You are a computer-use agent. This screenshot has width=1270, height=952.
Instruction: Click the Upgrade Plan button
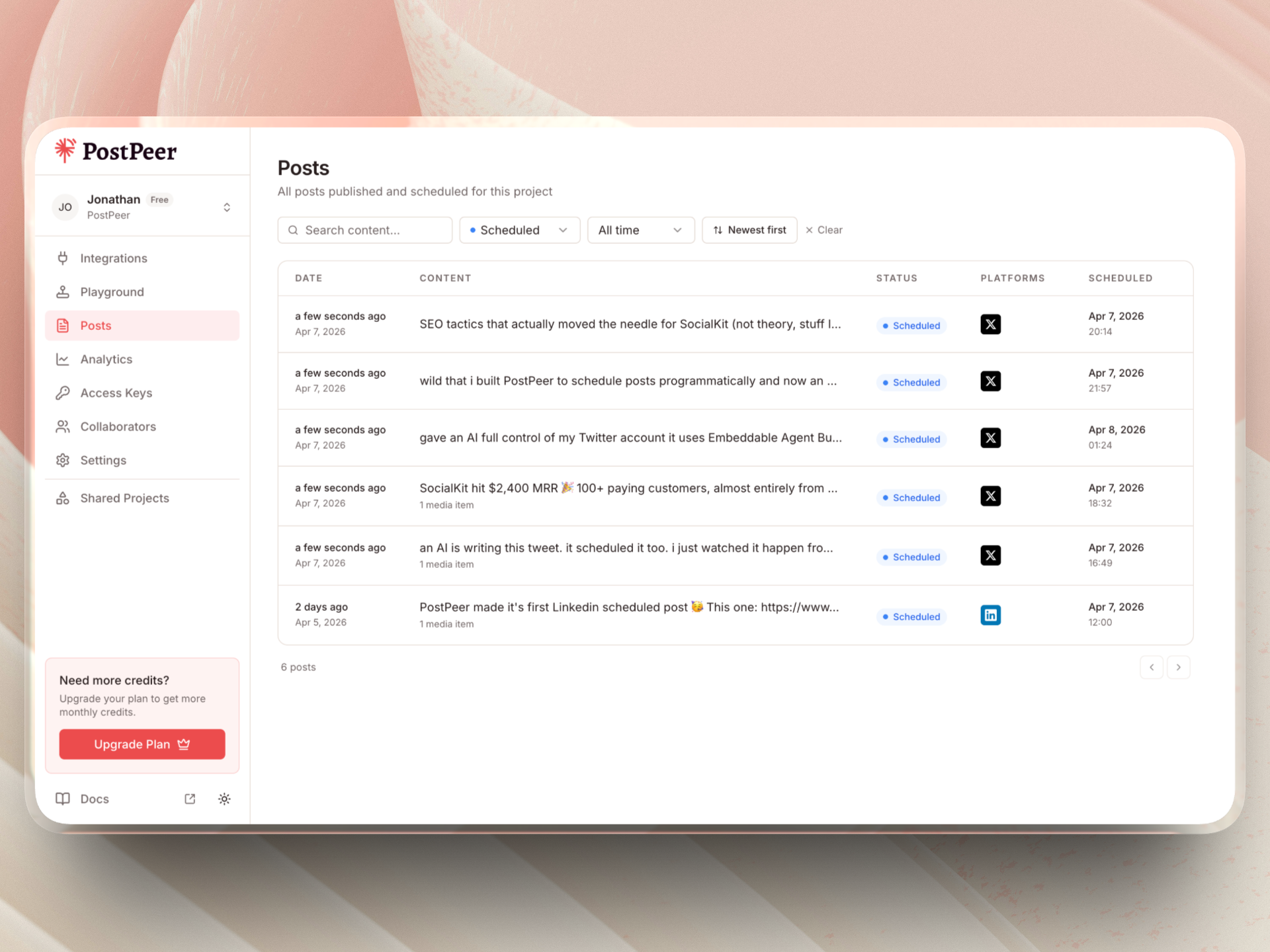click(142, 744)
